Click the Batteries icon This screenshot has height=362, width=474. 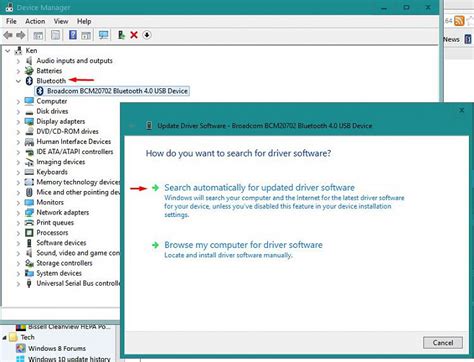[29, 71]
